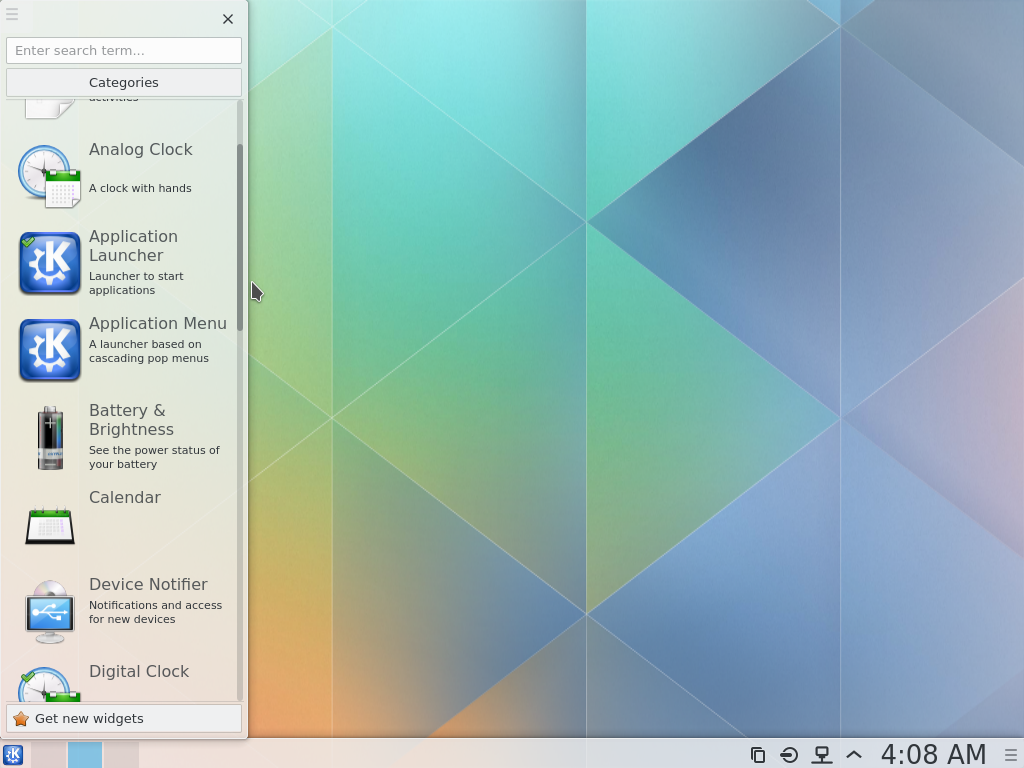
Task: Click the Device Notifier widget icon
Action: (x=49, y=611)
